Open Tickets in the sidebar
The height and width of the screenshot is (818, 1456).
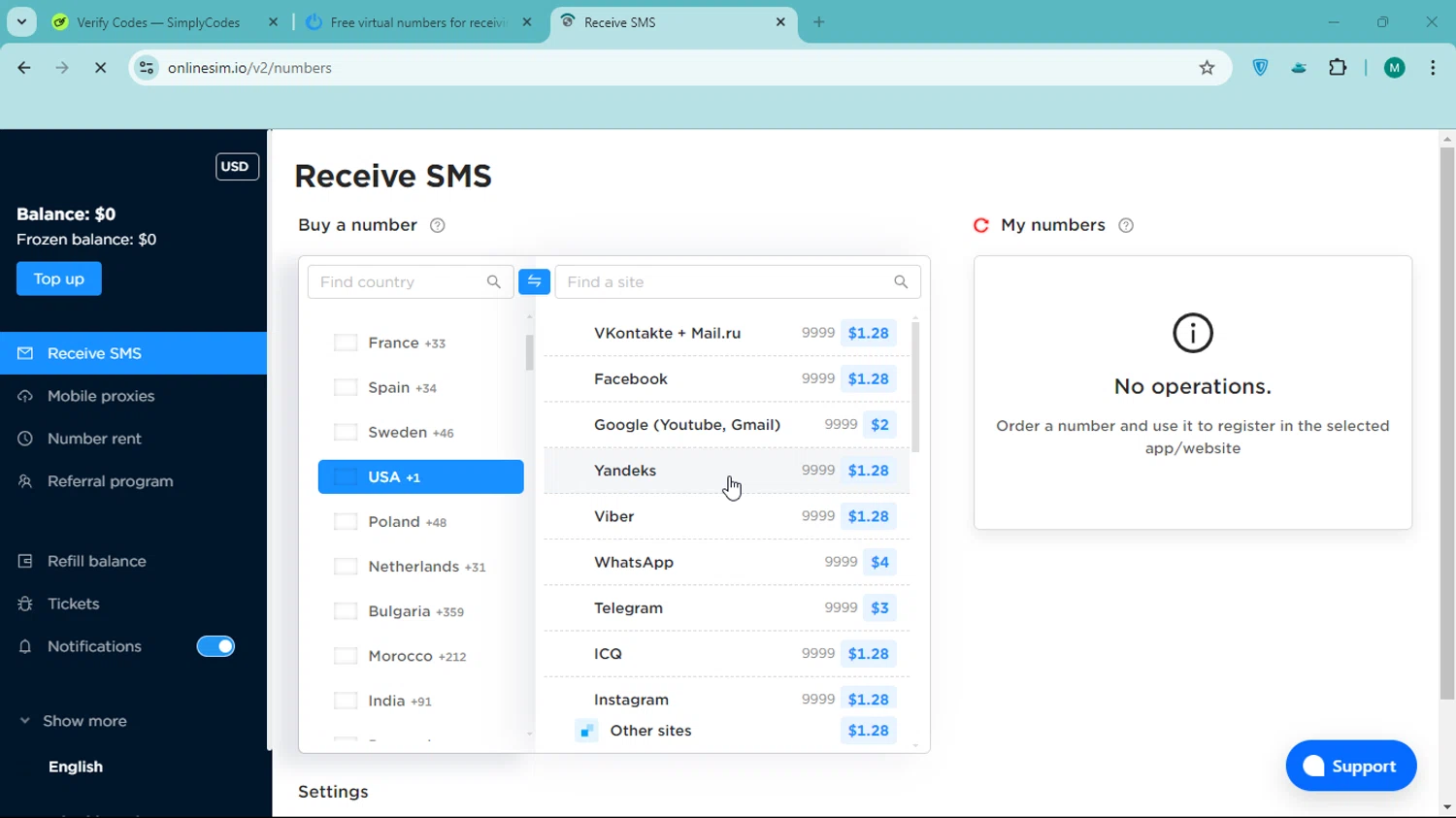pos(133,604)
